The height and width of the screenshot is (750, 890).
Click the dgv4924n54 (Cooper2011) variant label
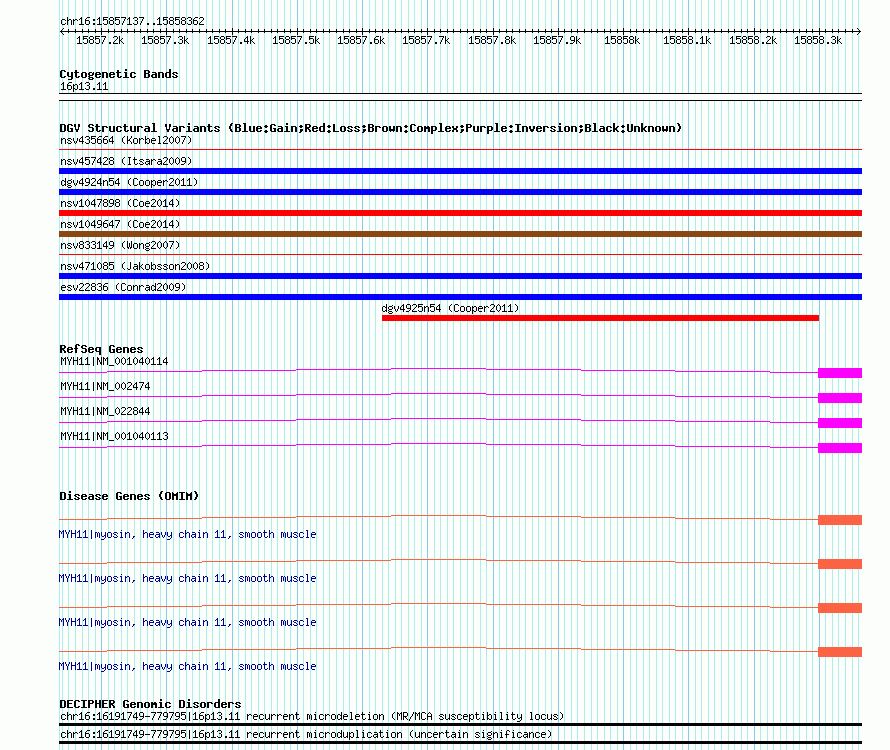[129, 182]
